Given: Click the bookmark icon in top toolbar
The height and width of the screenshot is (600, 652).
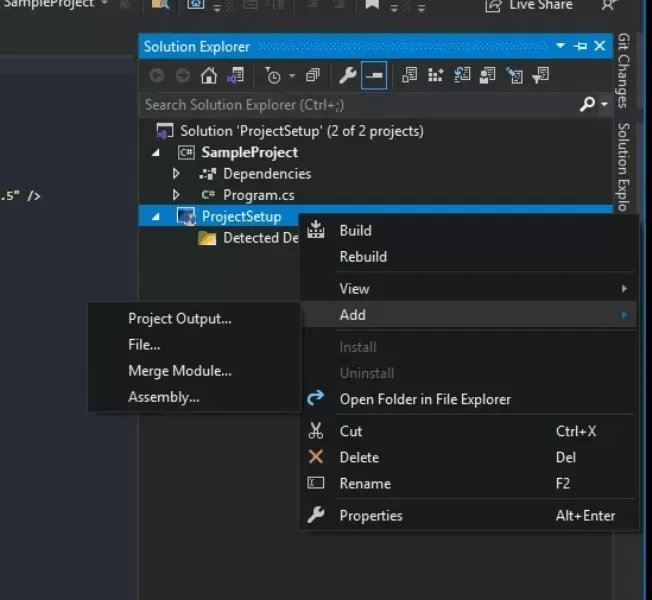Looking at the screenshot, I should (x=372, y=4).
